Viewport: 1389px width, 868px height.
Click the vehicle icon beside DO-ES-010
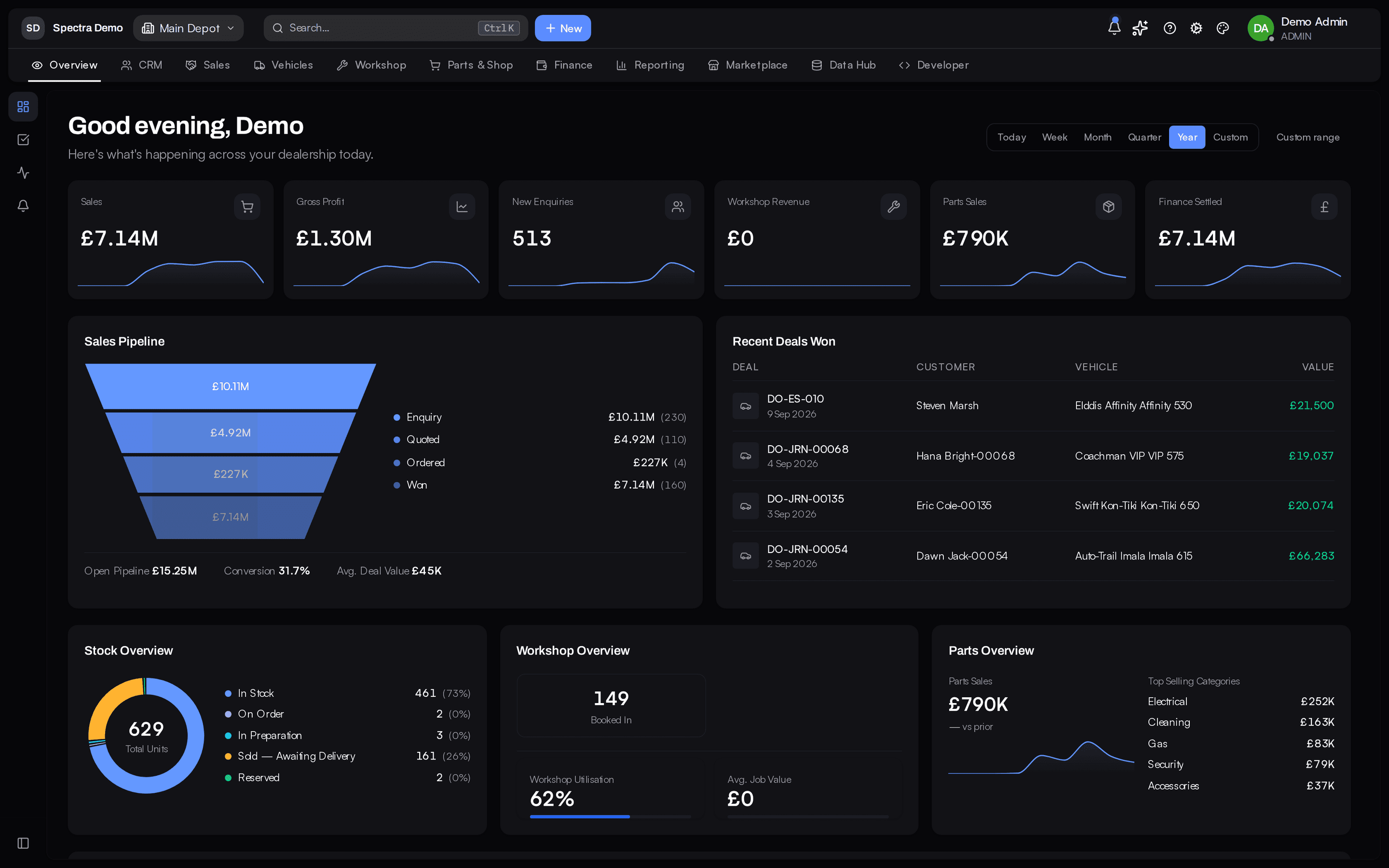(746, 406)
